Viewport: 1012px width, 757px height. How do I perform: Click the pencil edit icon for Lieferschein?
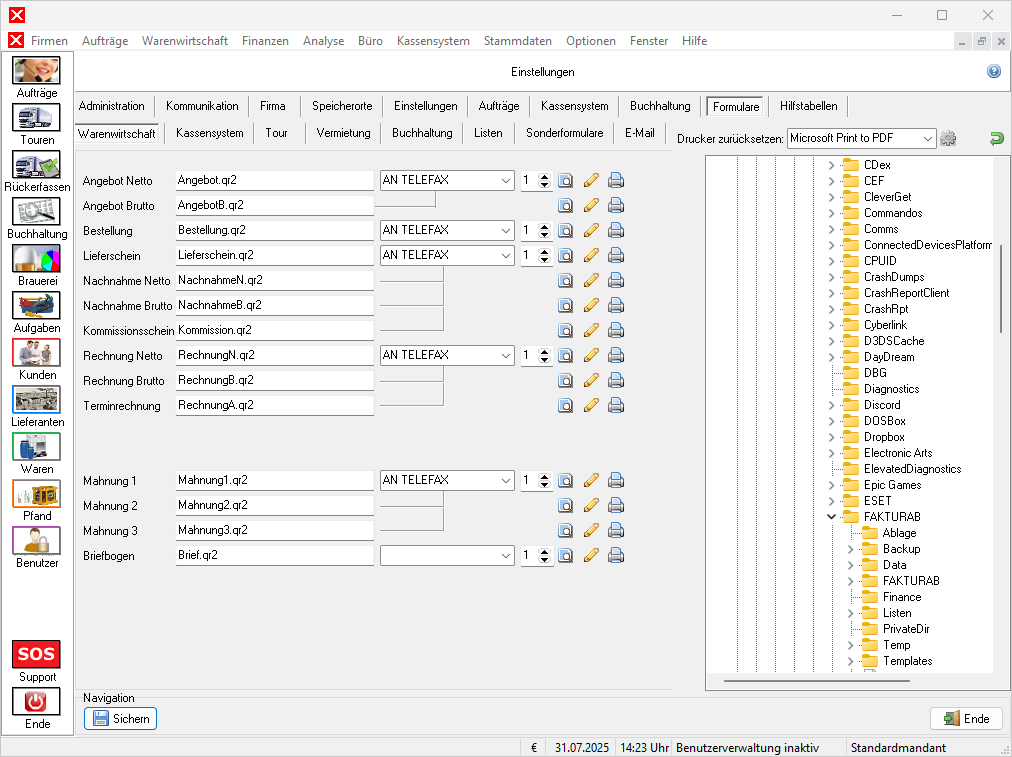point(591,255)
